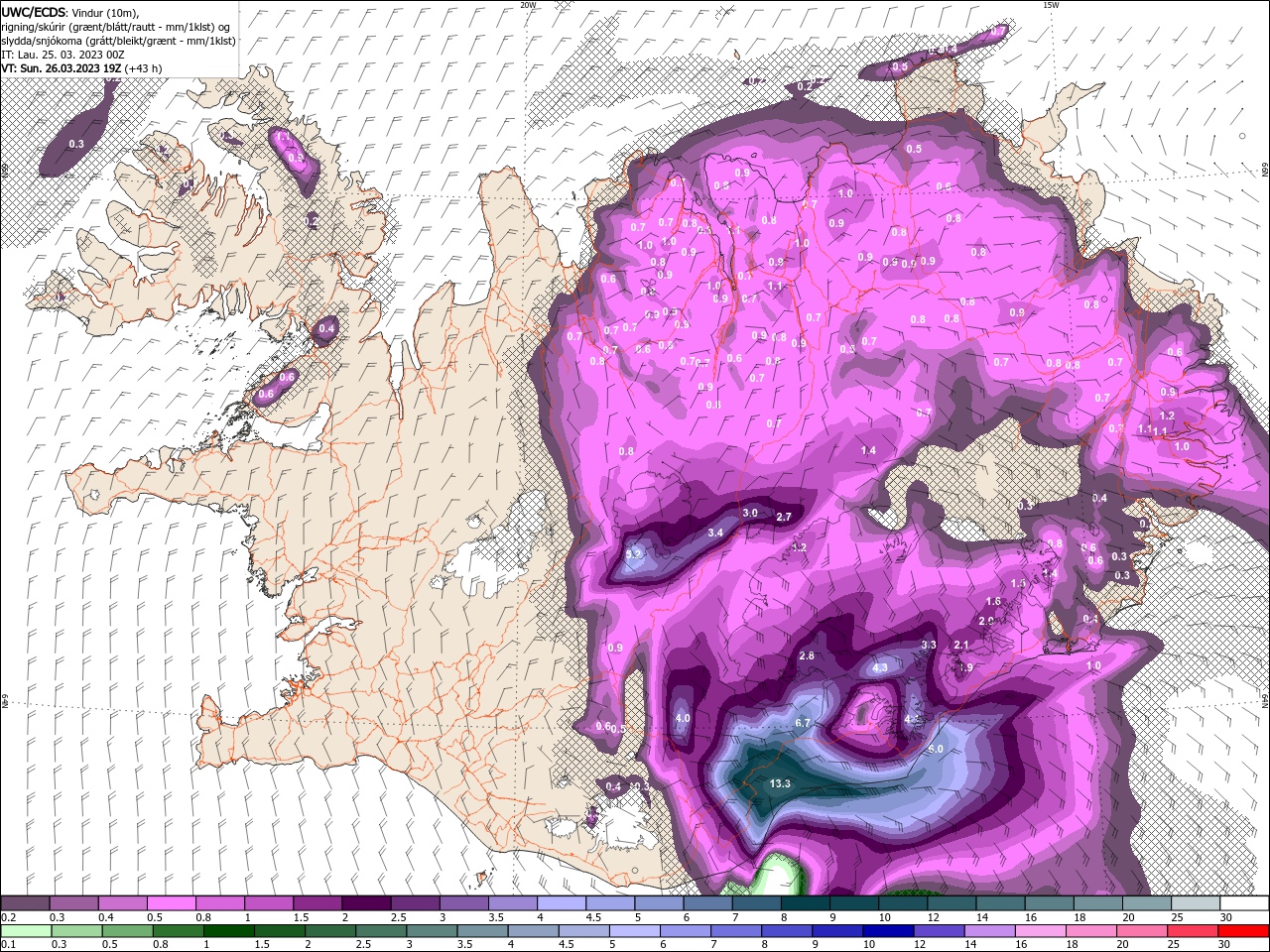Image resolution: width=1270 pixels, height=952 pixels.
Task: Click the bright pink 0.5 snow-scale swatch
Action: coord(171,903)
